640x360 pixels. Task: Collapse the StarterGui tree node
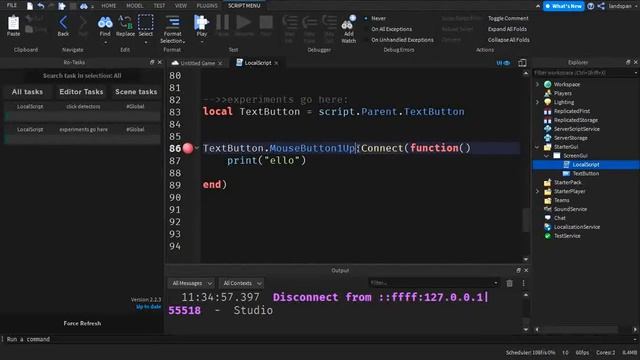click(538, 147)
